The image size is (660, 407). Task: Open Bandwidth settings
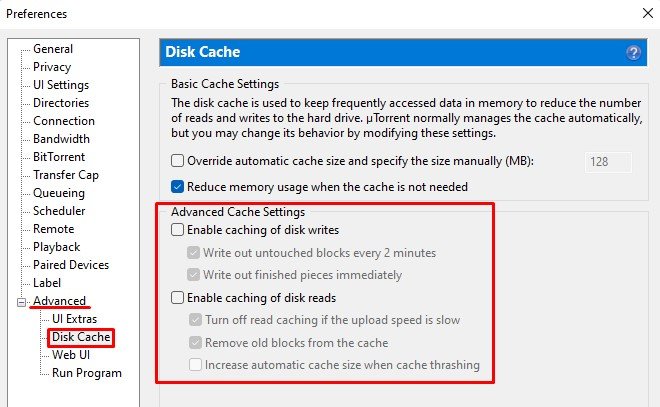pyautogui.click(x=61, y=139)
